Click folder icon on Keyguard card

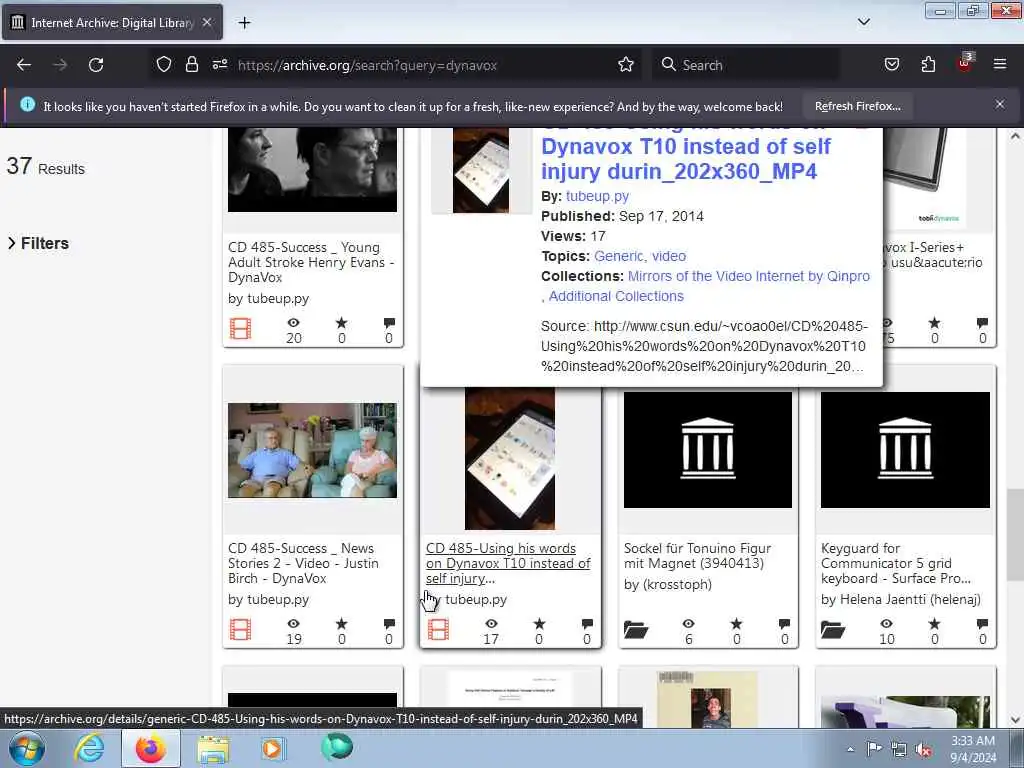point(833,630)
